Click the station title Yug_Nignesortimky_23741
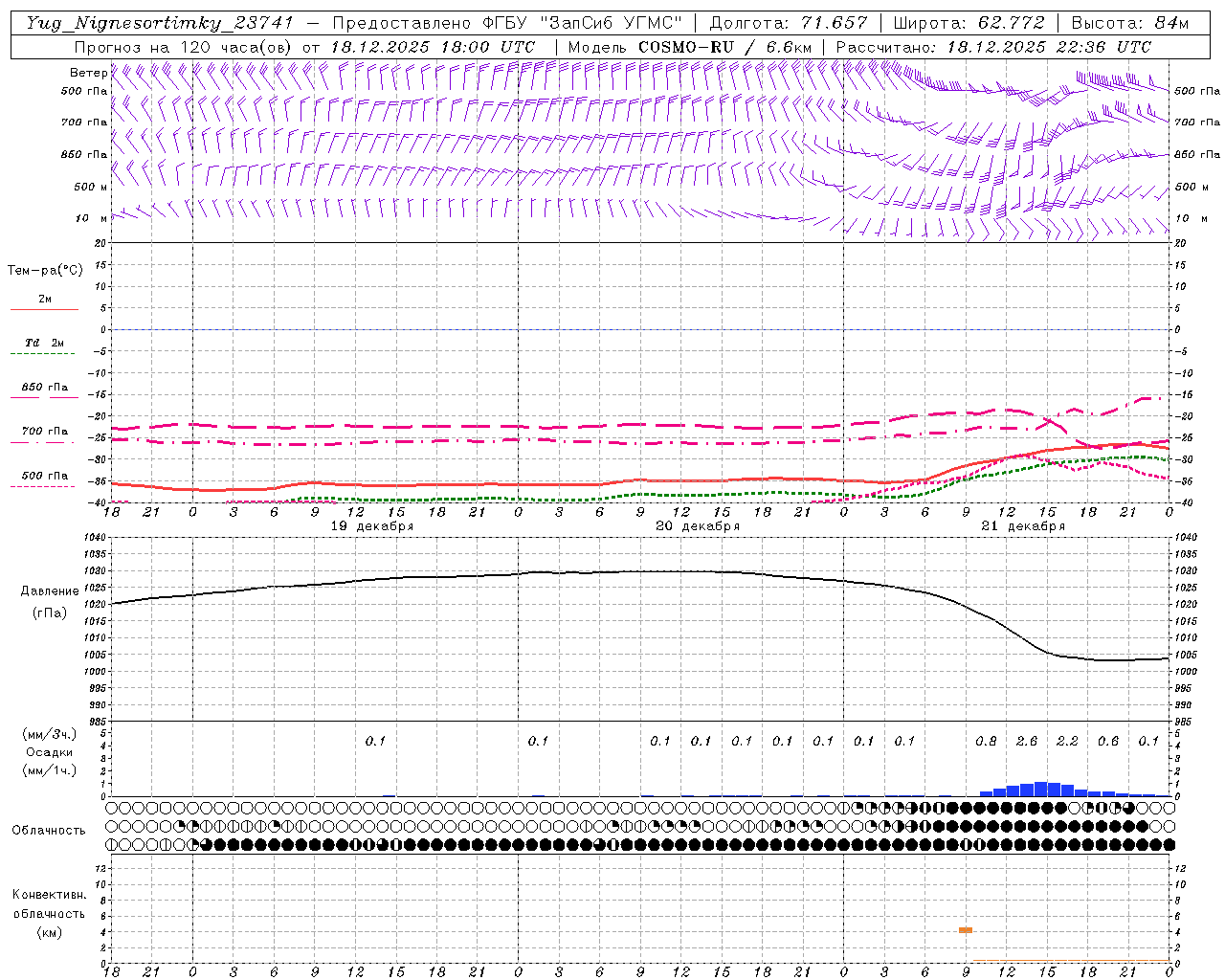 coord(162,23)
